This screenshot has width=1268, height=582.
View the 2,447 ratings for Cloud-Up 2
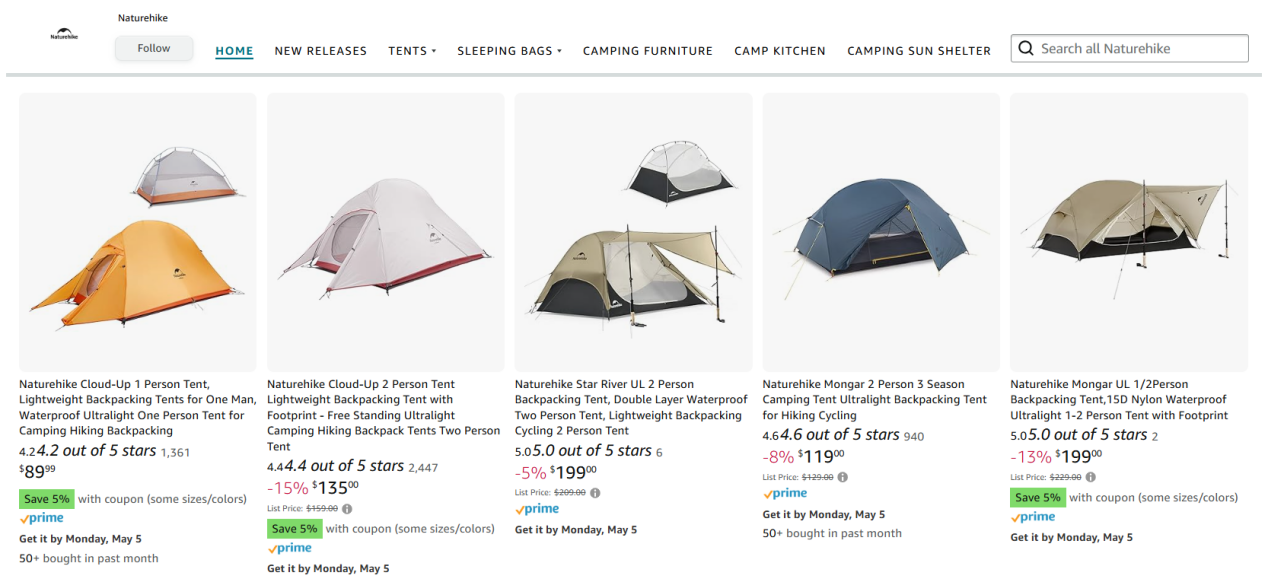(x=423, y=467)
